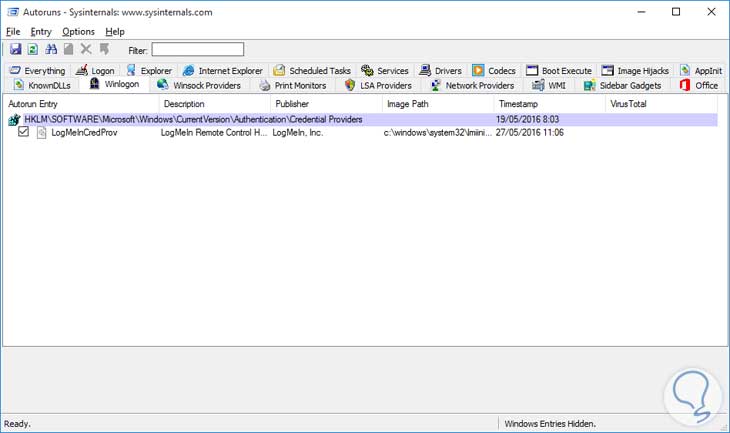730x433 pixels.
Task: Switch to the Sidebar Gadgets tab
Action: coord(622,85)
